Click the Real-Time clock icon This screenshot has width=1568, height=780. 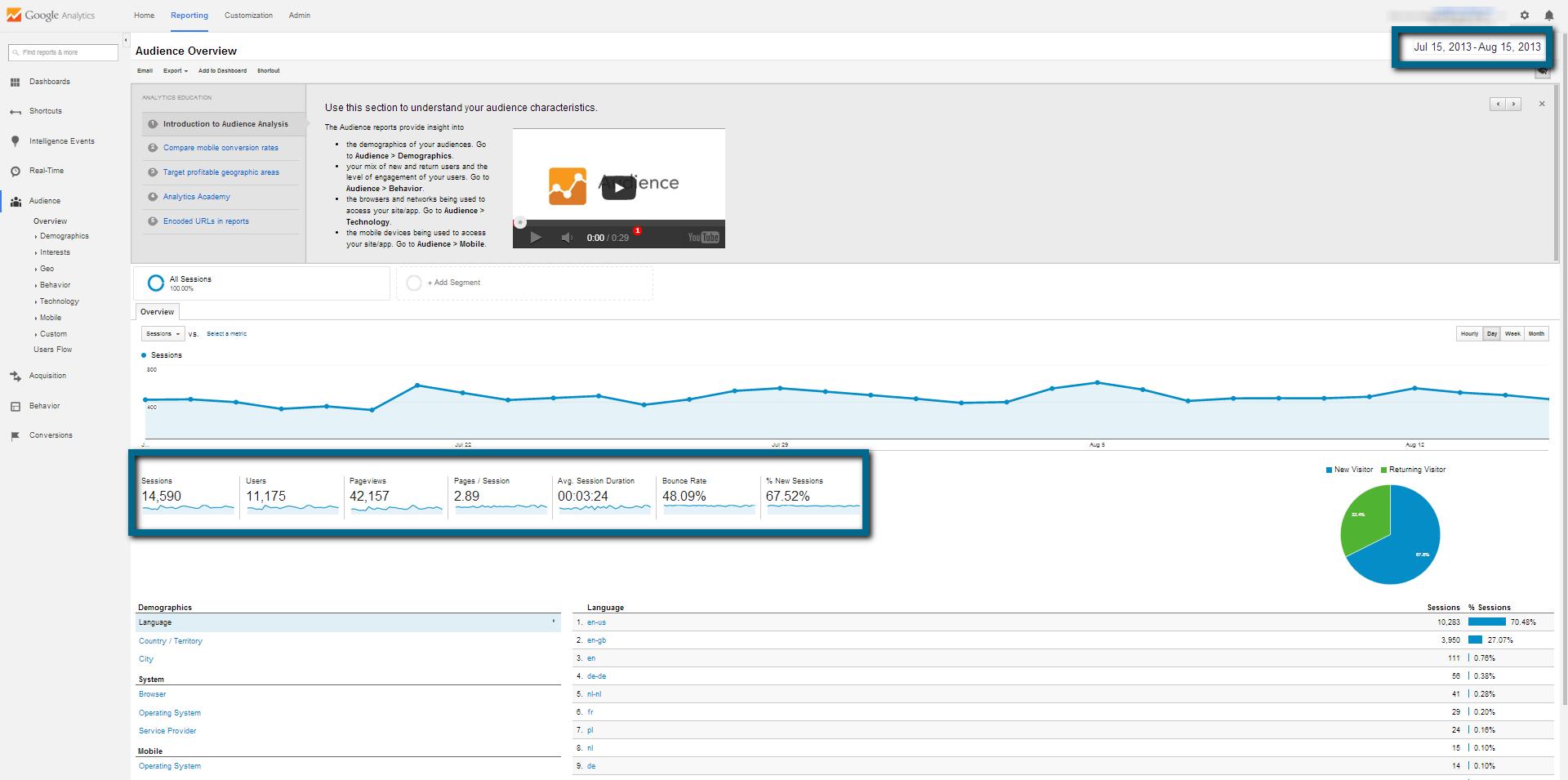15,172
